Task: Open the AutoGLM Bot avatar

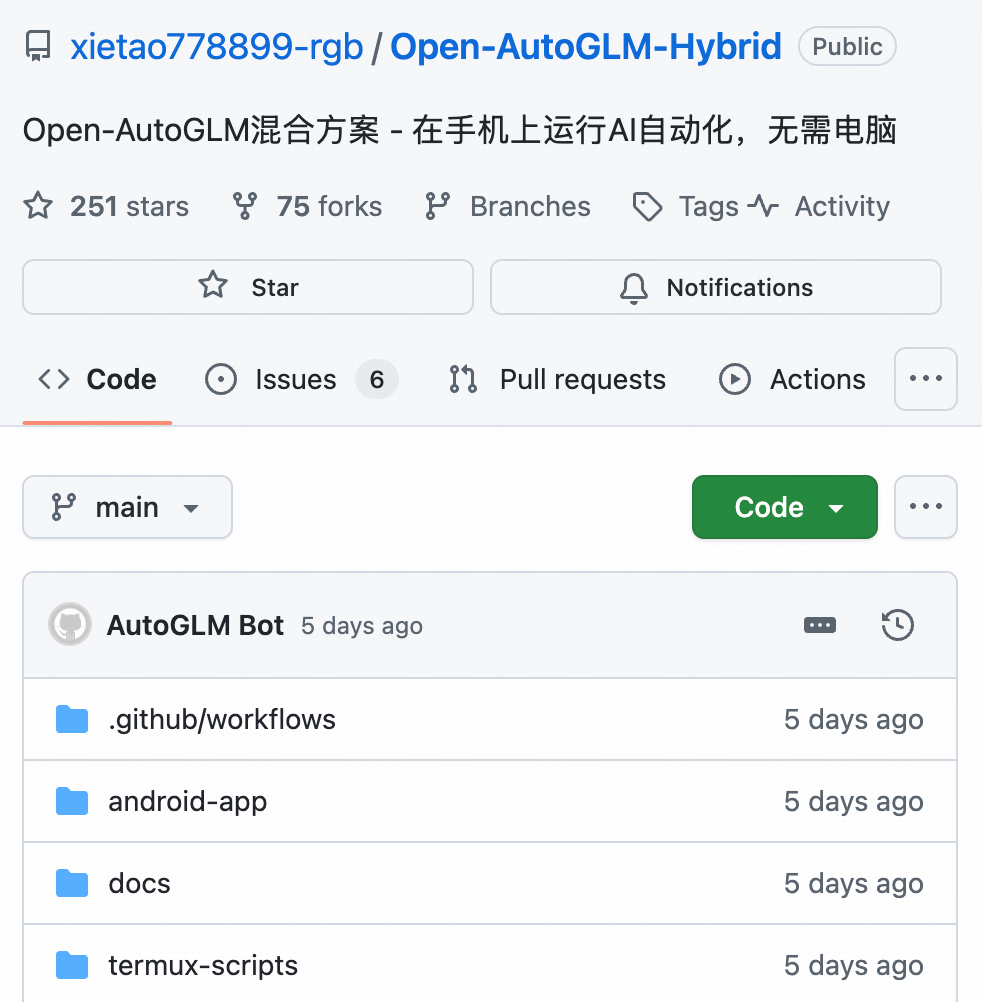Action: [x=69, y=624]
